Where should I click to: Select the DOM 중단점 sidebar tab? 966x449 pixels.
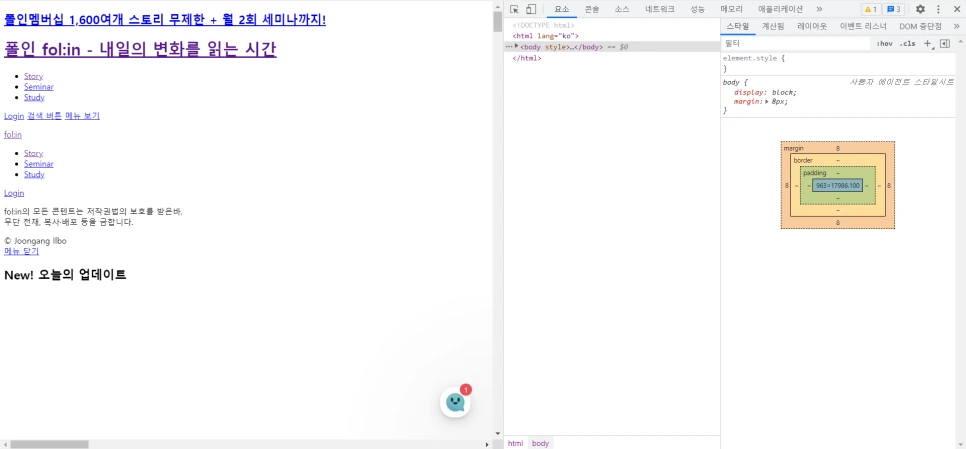(x=920, y=26)
